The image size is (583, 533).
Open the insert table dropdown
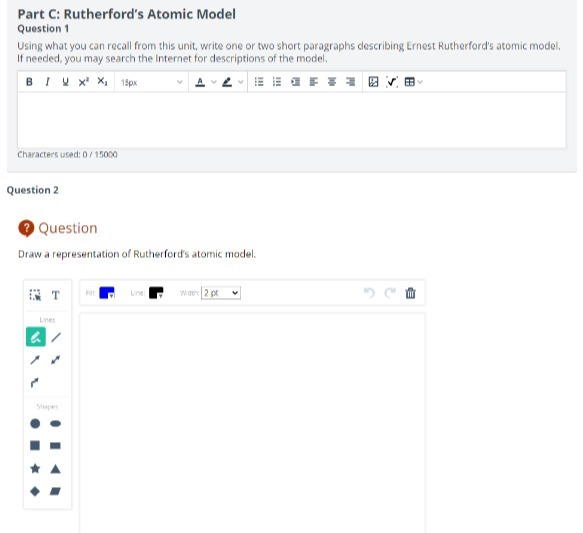coord(413,82)
